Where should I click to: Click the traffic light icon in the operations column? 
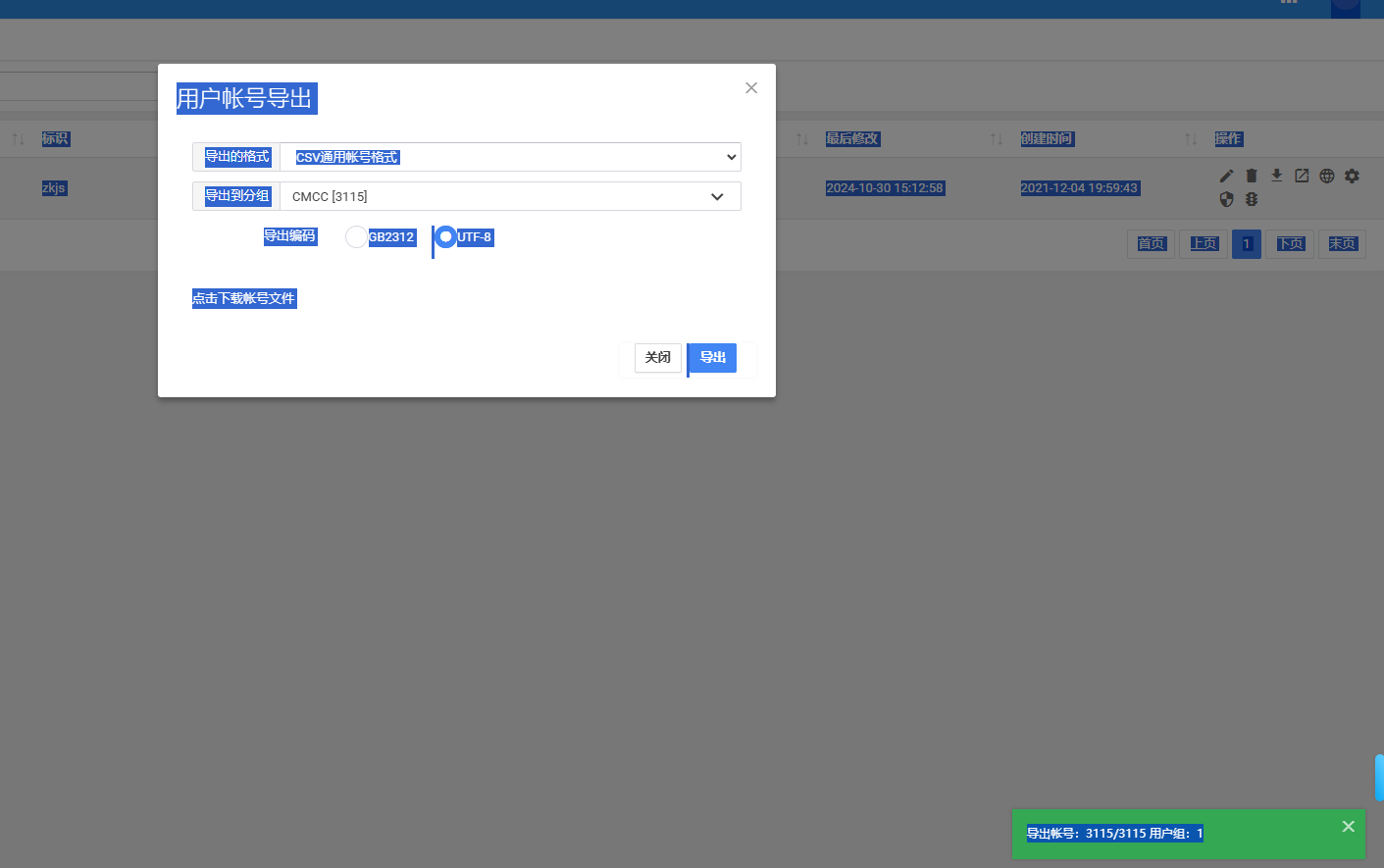[x=1252, y=199]
